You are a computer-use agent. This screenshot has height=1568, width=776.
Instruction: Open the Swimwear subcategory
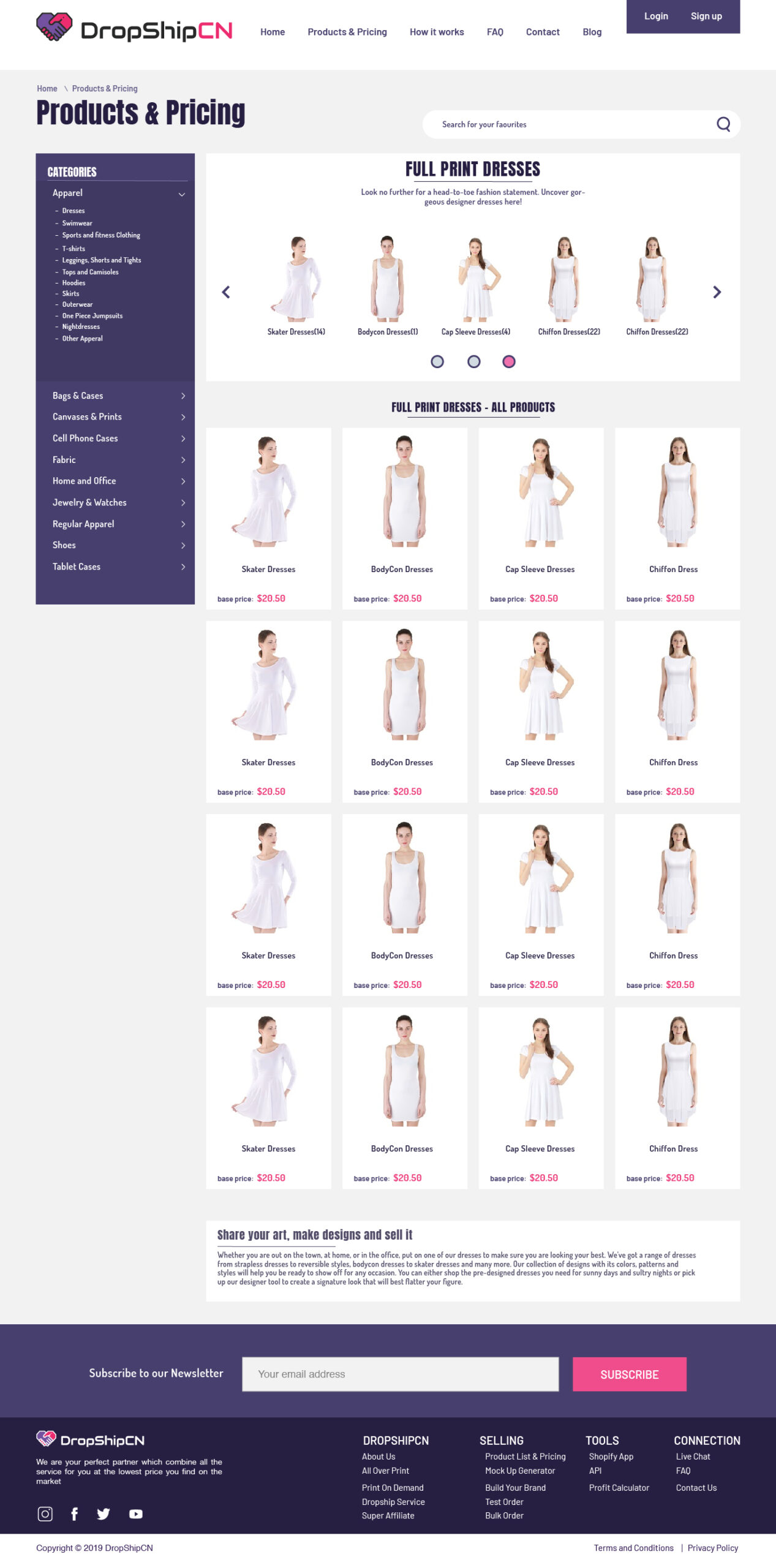[77, 223]
